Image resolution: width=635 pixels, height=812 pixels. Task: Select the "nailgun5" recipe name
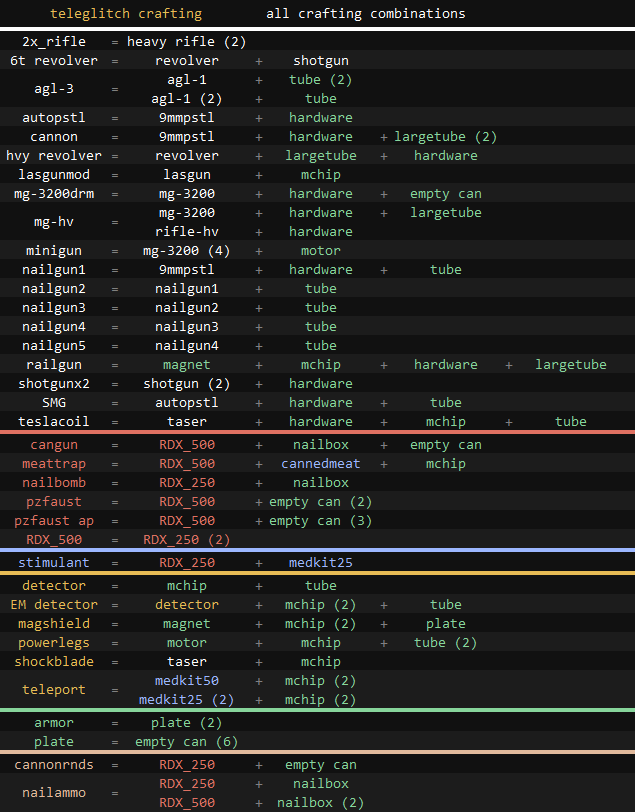(54, 345)
